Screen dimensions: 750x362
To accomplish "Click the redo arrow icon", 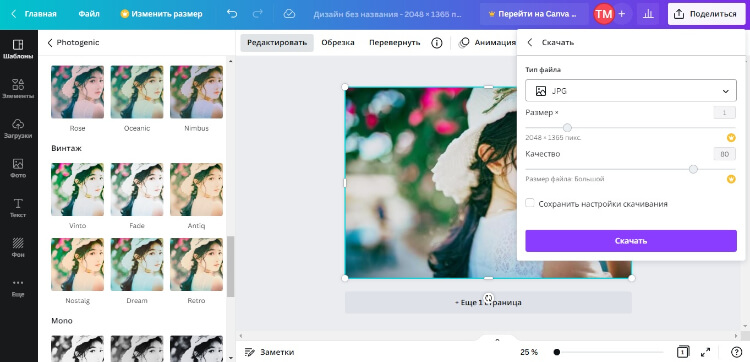I will (257, 14).
